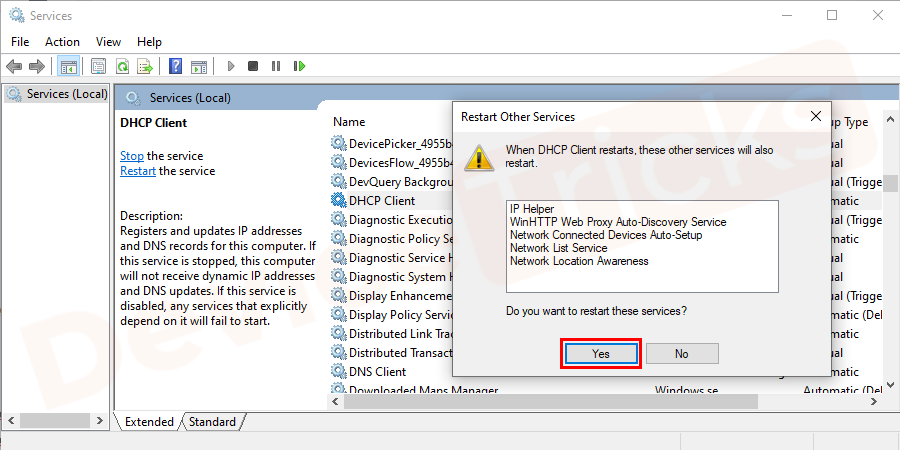Open the View menu
Screen dimensions: 900x450
click(108, 42)
